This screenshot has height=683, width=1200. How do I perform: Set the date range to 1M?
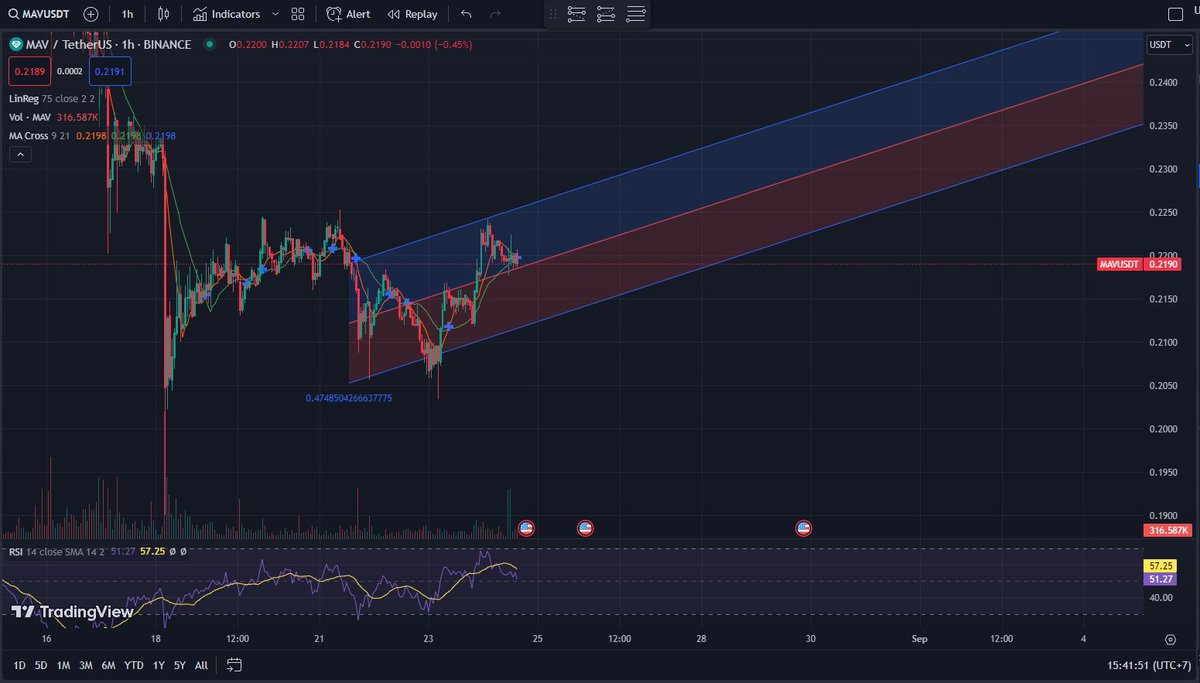click(63, 665)
